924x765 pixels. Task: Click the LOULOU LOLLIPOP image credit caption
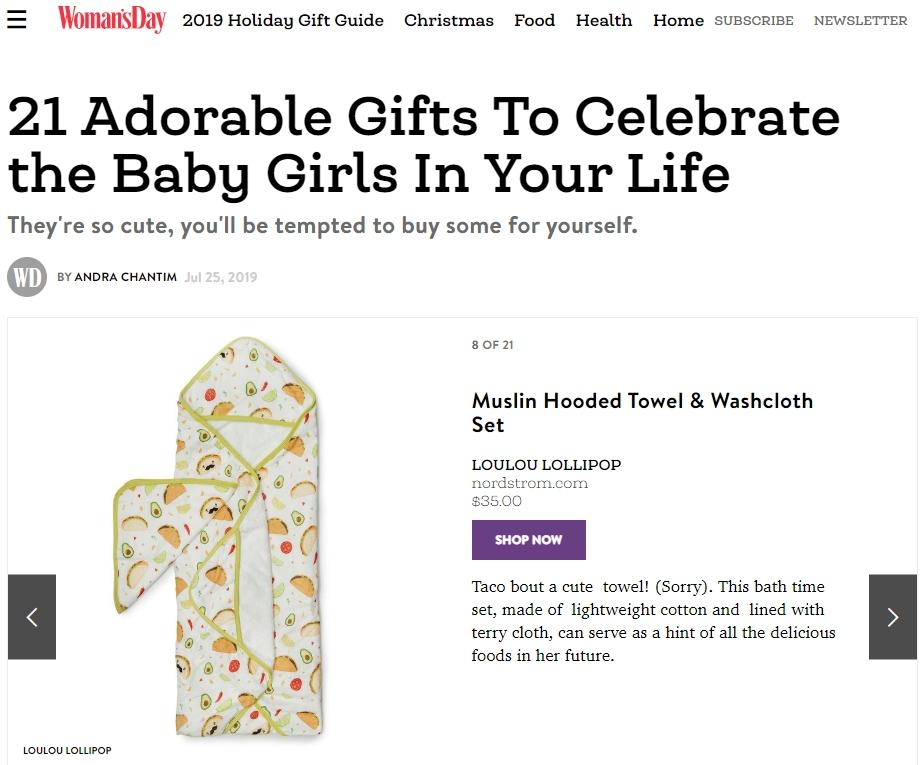coord(67,750)
